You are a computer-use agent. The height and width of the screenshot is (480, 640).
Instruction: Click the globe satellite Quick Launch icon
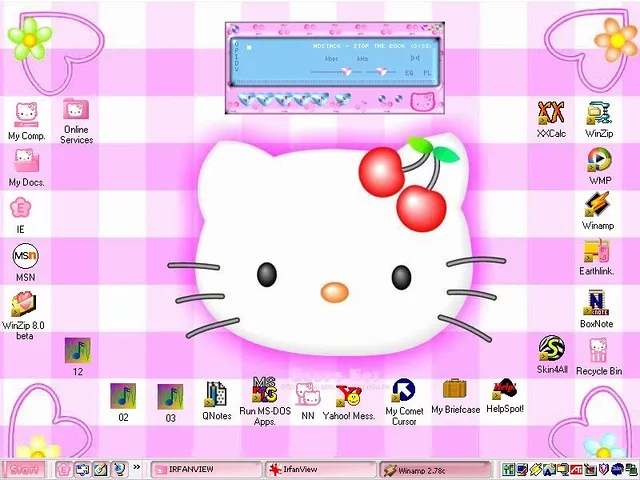click(x=119, y=469)
